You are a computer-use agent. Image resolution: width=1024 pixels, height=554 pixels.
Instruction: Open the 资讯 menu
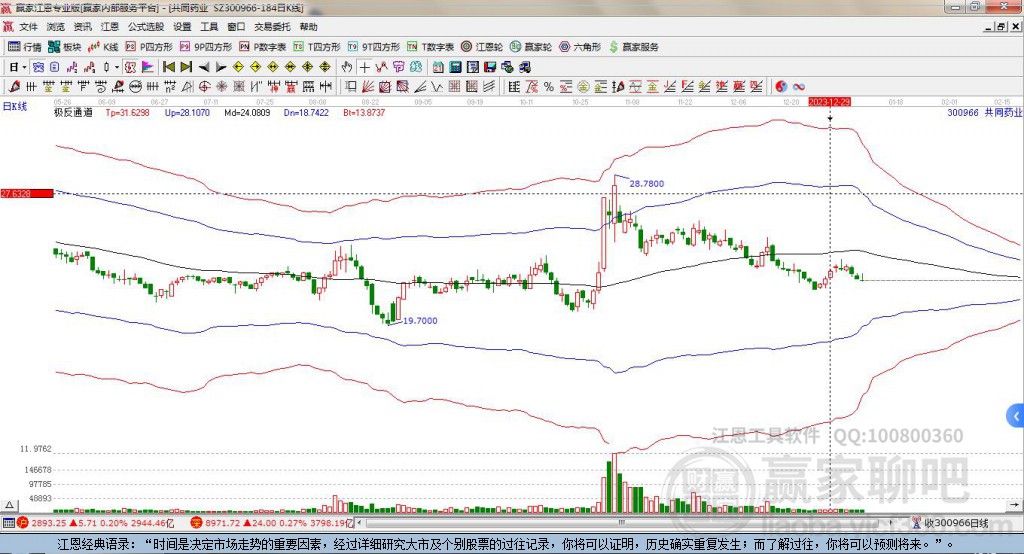click(82, 27)
